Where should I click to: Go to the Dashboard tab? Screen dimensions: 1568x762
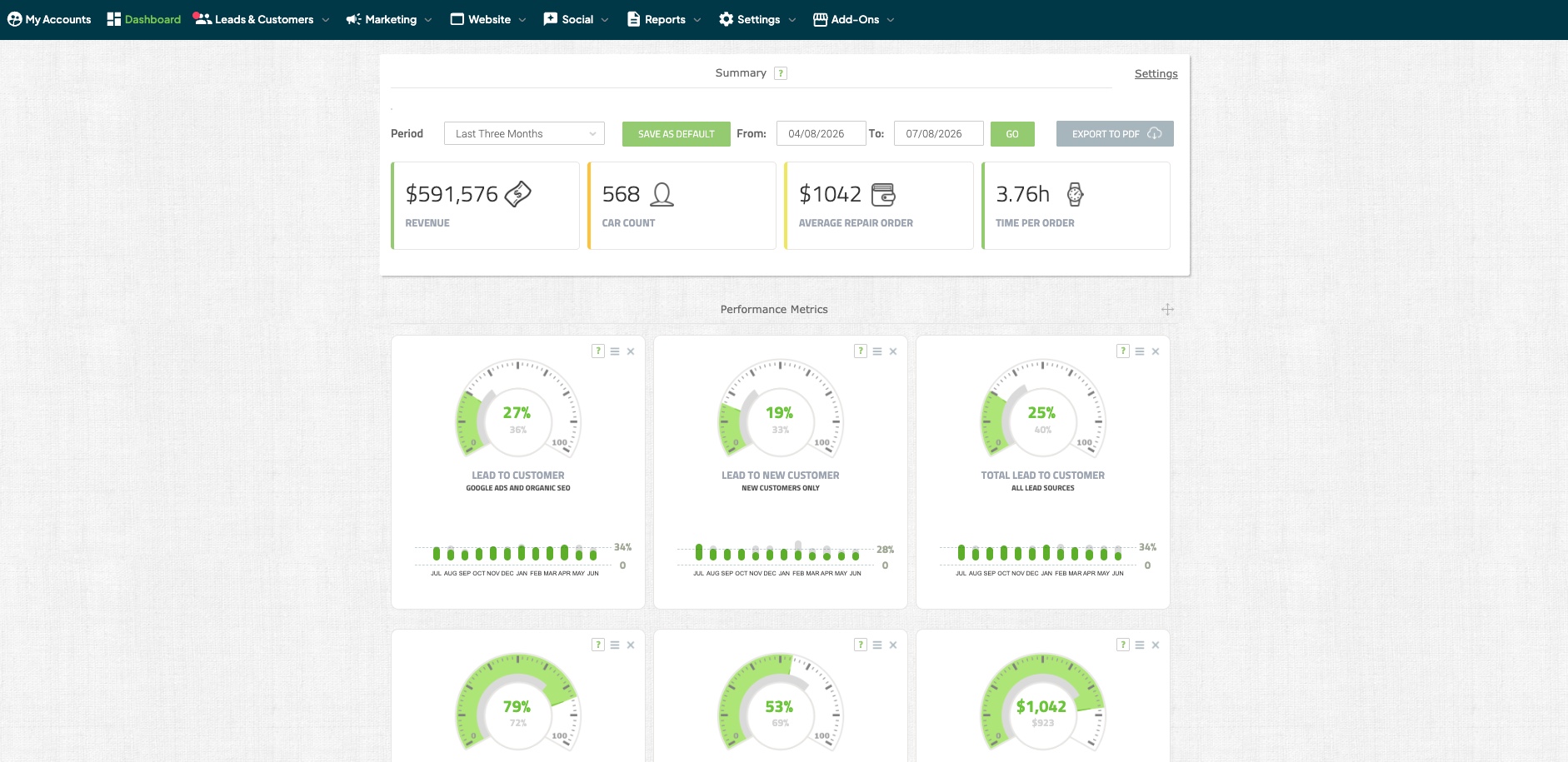144,19
